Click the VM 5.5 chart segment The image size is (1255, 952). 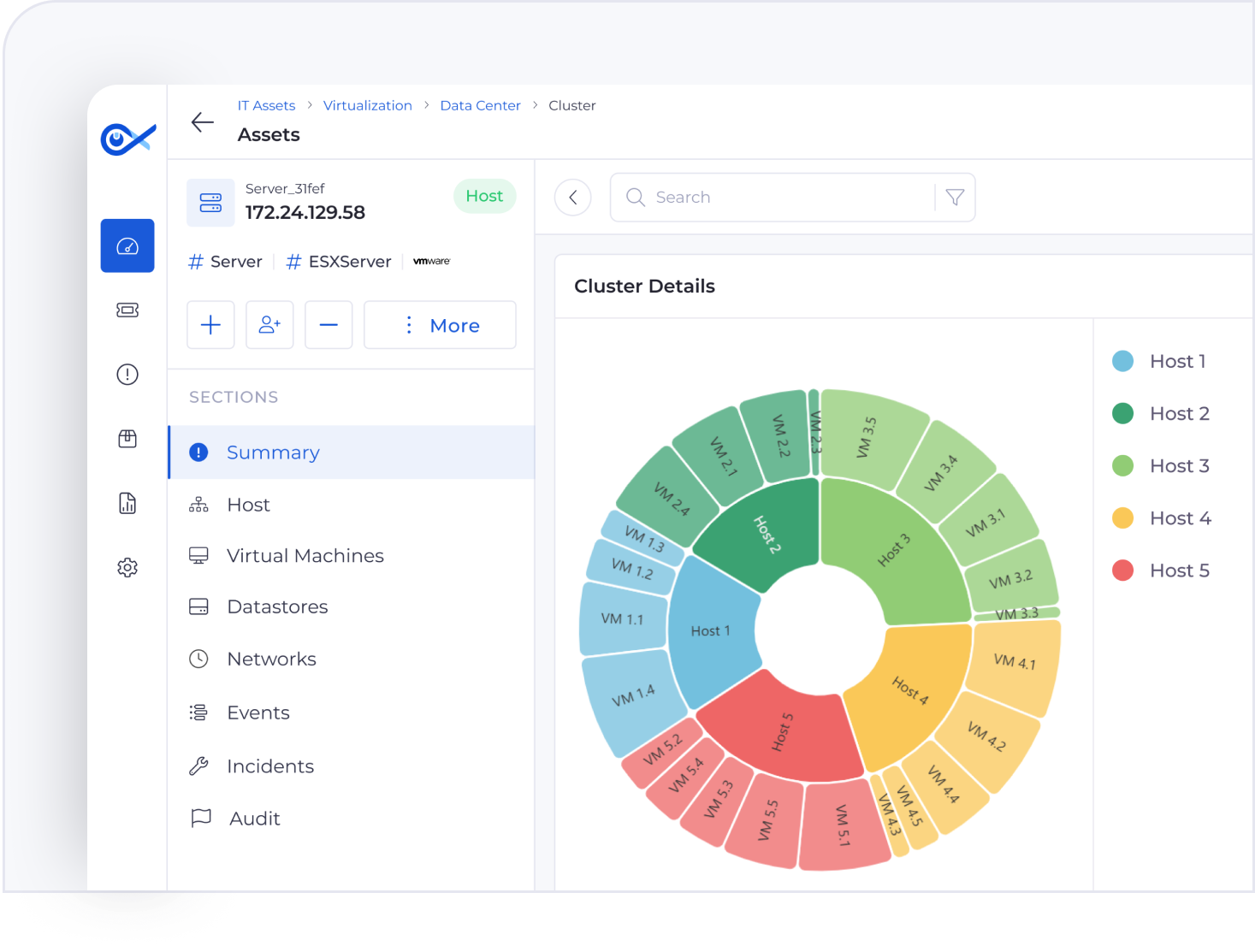coord(769,820)
